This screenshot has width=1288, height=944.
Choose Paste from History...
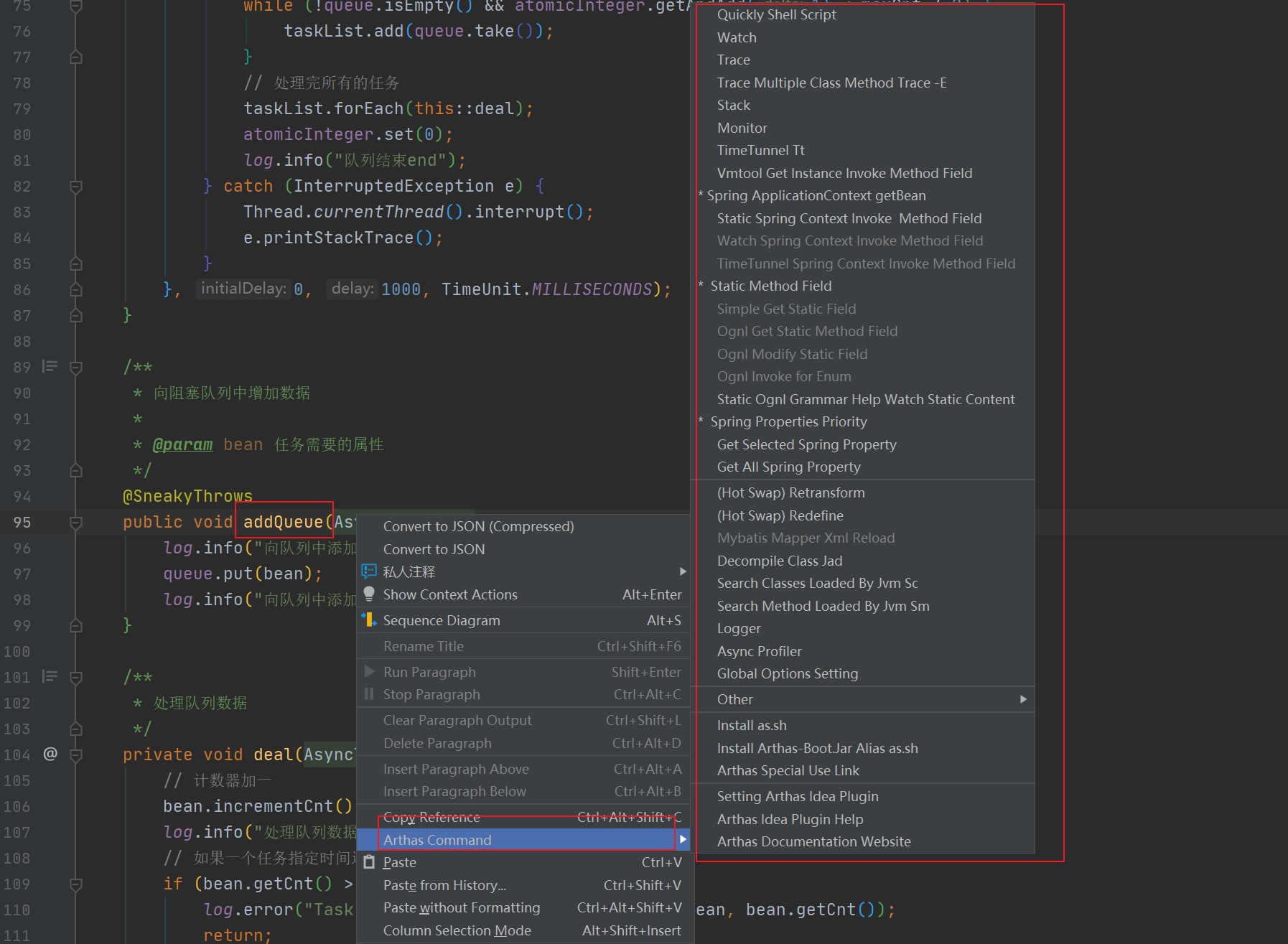[x=524, y=885]
